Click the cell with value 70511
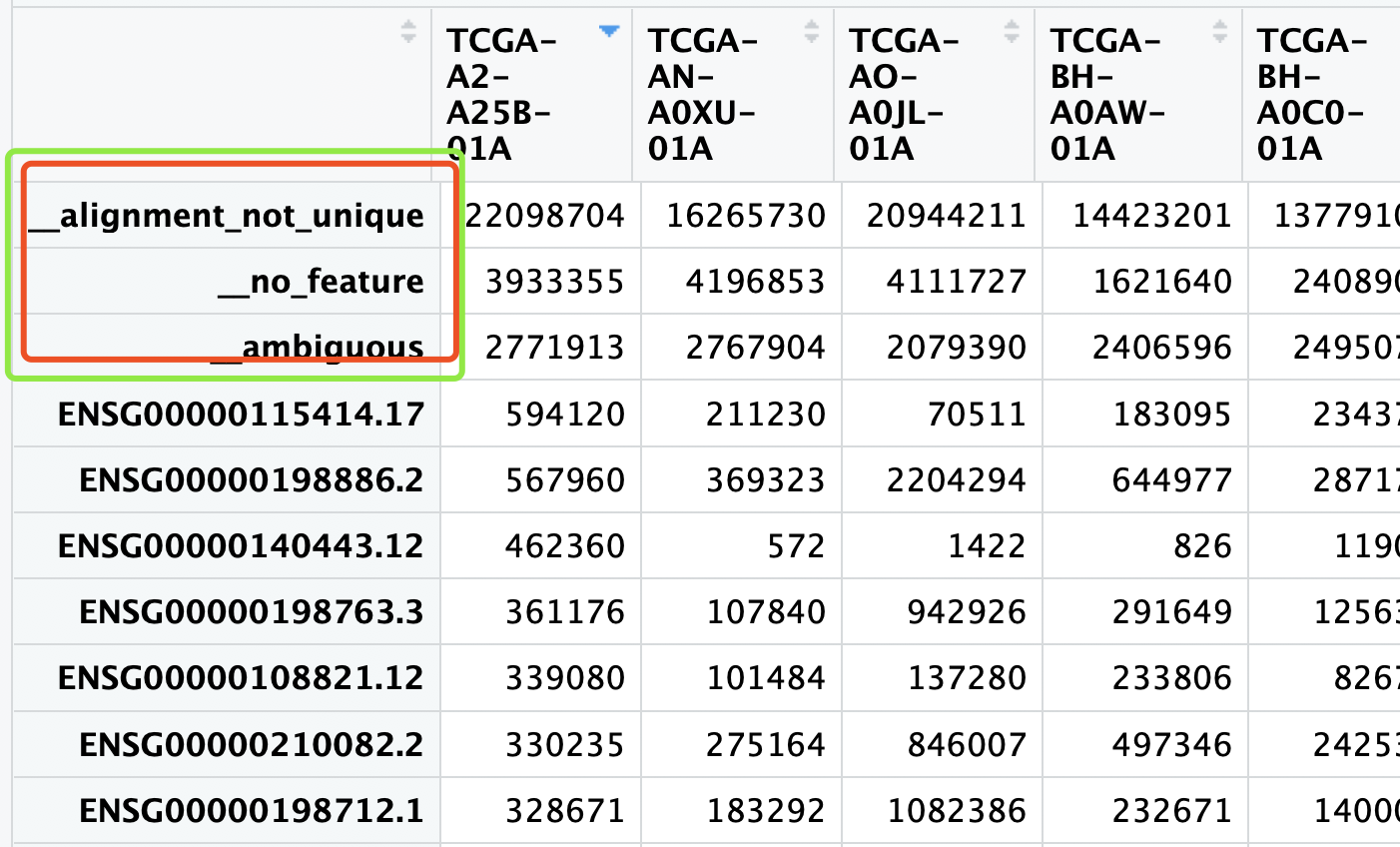 point(942,414)
